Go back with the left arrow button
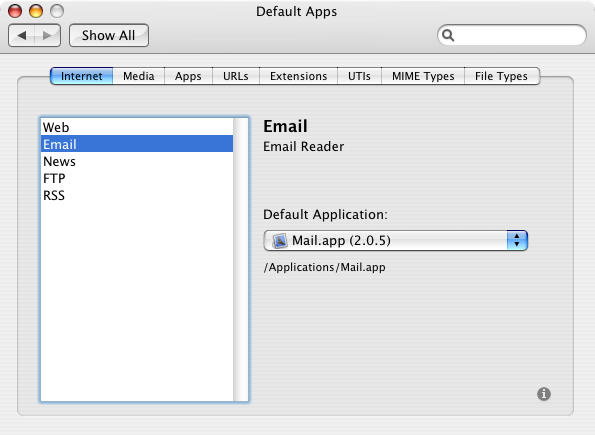This screenshot has height=435, width=595. pyautogui.click(x=22, y=36)
